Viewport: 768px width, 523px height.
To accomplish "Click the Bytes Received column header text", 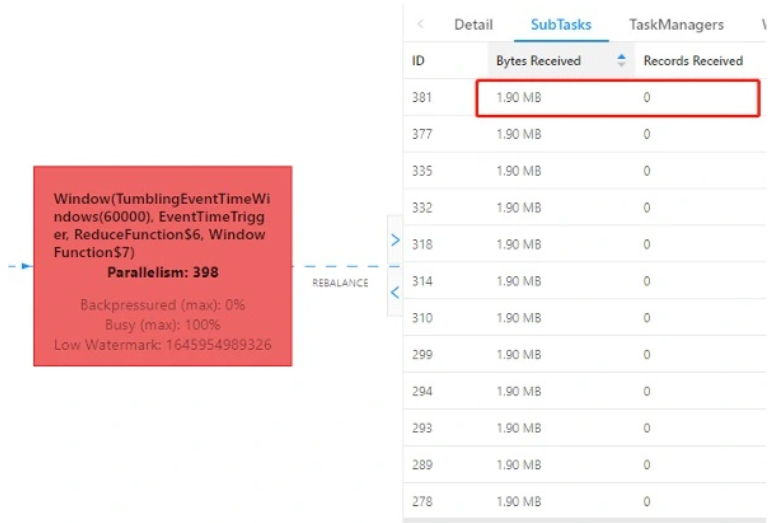I will click(538, 61).
